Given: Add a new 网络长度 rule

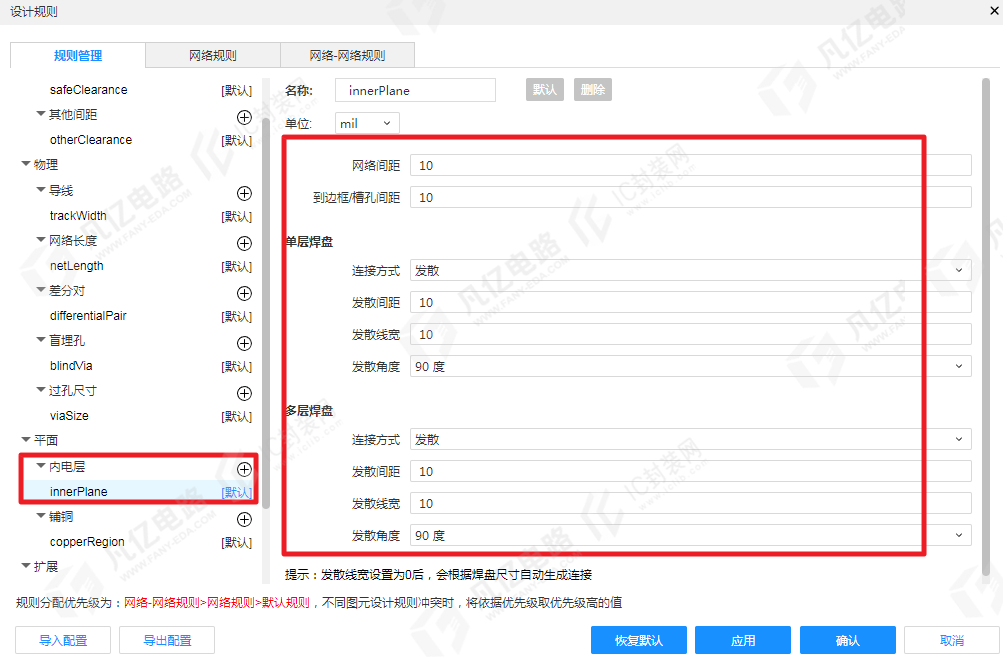Looking at the screenshot, I should click(x=244, y=243).
